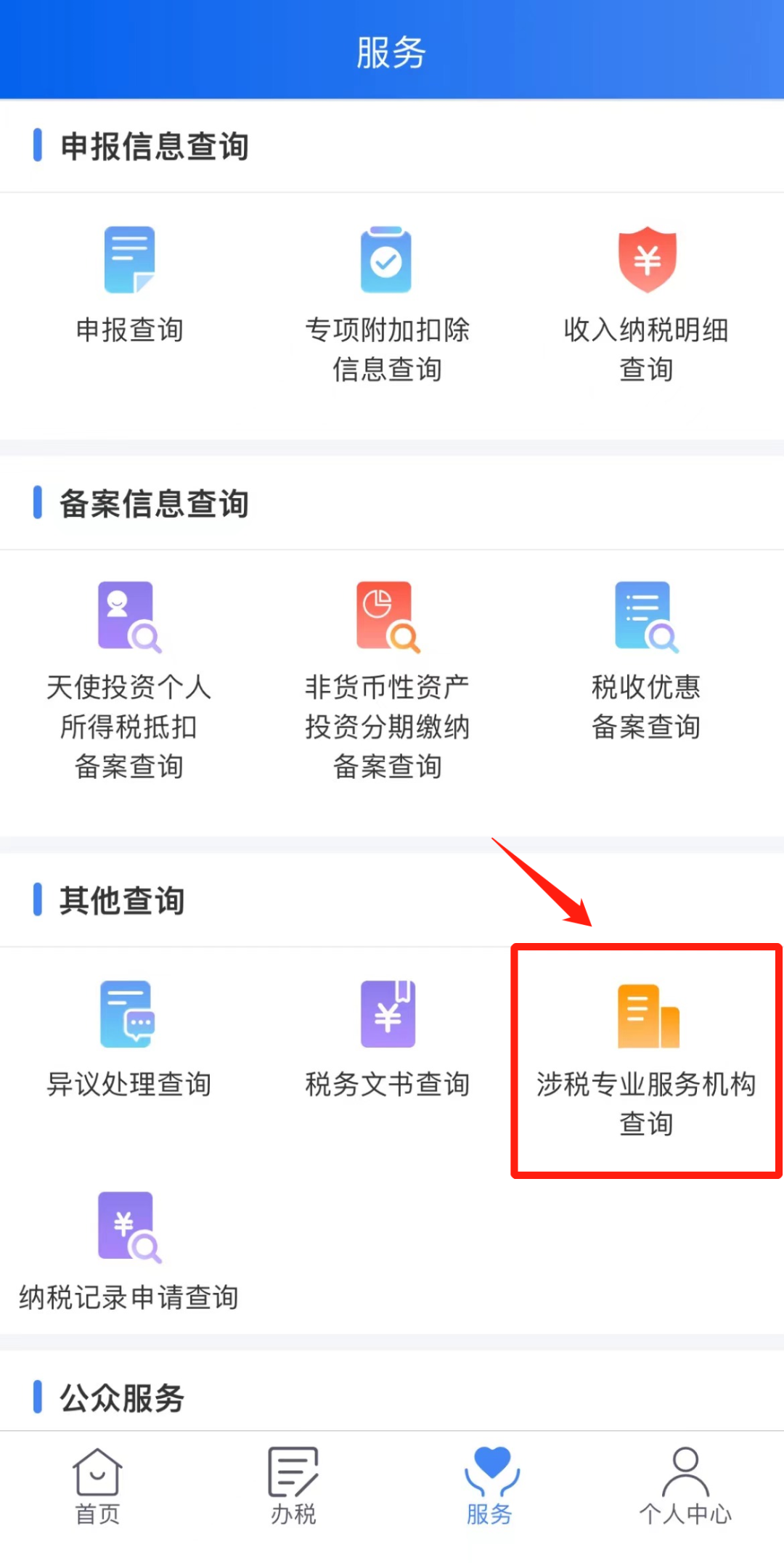Open the 个人中心 tab
The width and height of the screenshot is (784, 1563).
[x=685, y=1486]
